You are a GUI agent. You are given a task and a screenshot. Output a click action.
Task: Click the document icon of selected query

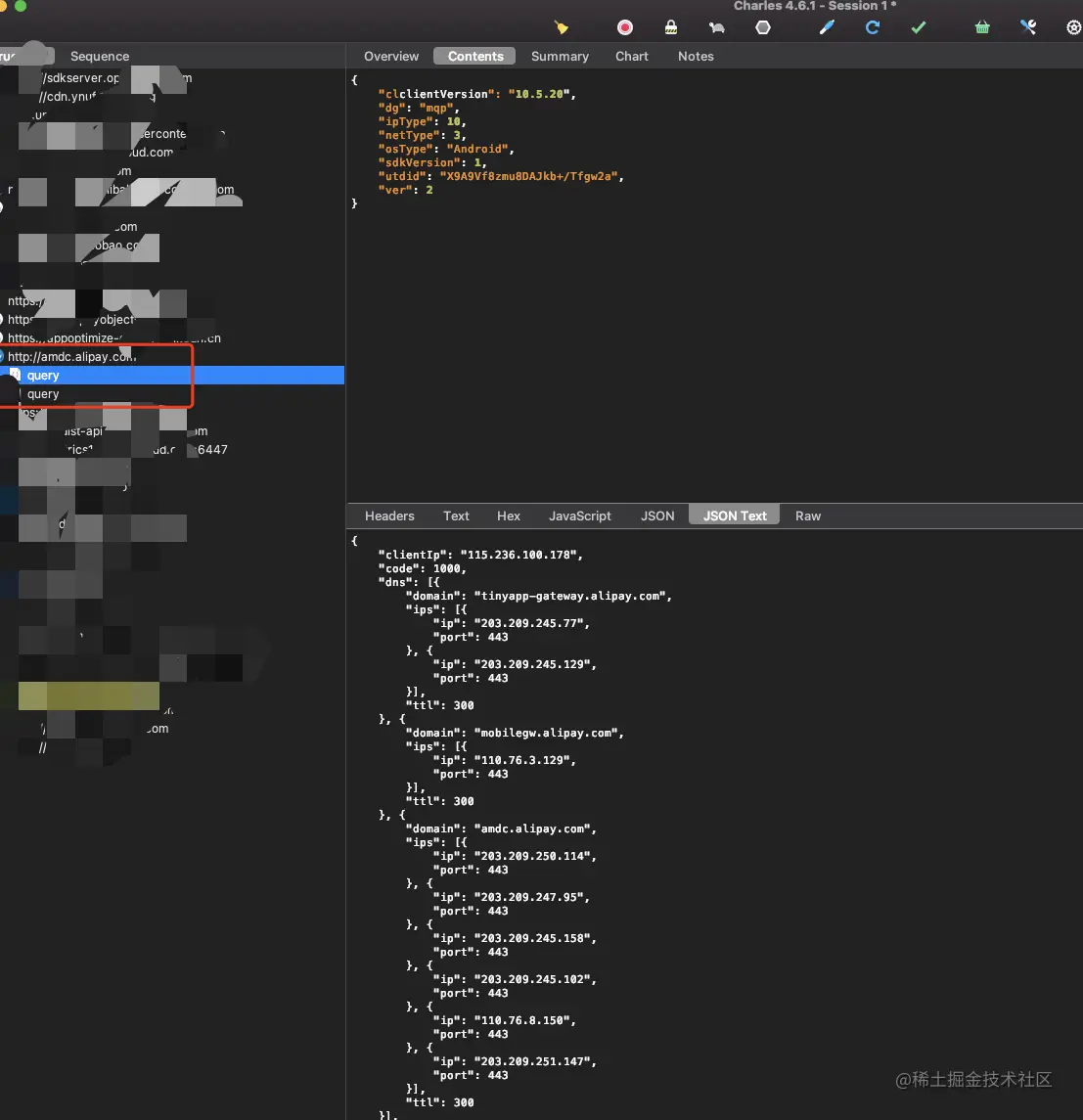click(x=15, y=375)
